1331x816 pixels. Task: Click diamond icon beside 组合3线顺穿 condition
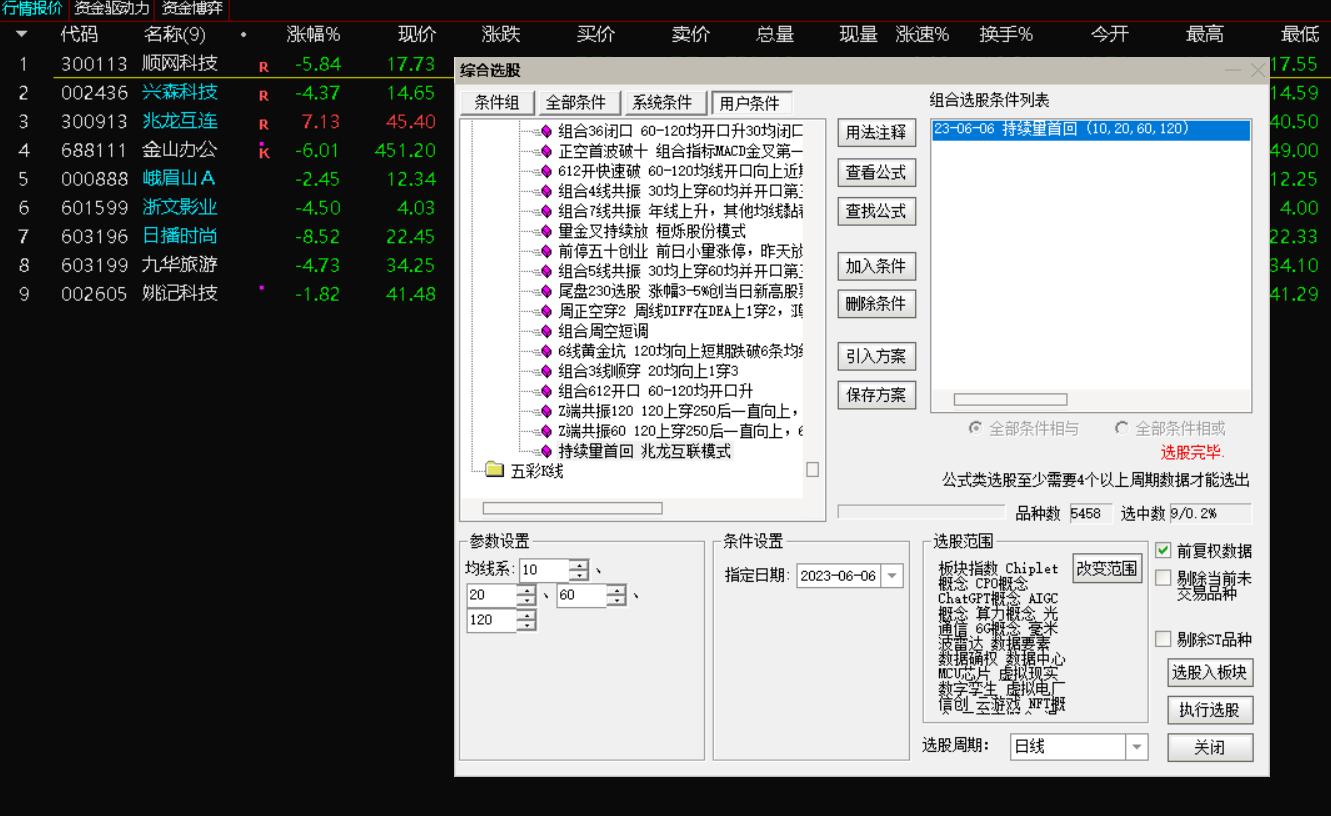click(x=546, y=371)
